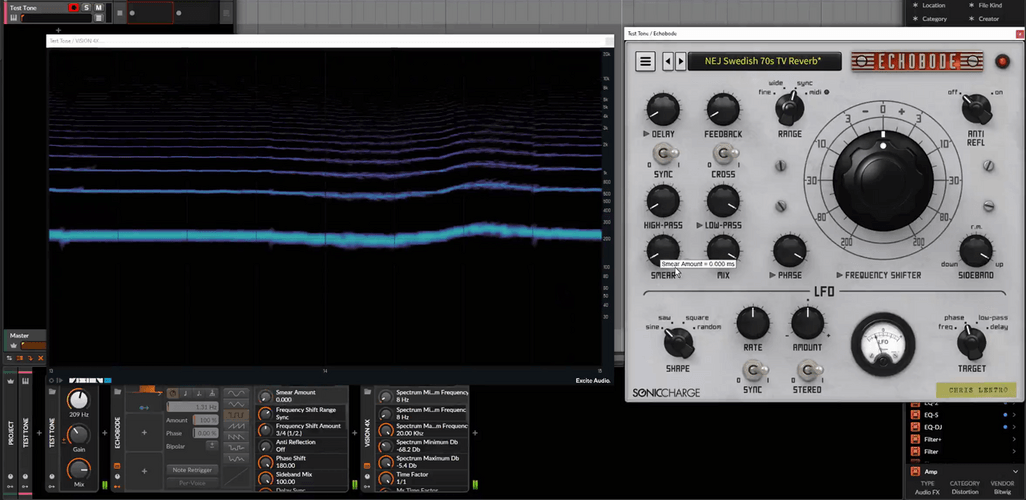The height and width of the screenshot is (500, 1026).
Task: Click the LFO SHAPE selector knob
Action: coord(678,341)
